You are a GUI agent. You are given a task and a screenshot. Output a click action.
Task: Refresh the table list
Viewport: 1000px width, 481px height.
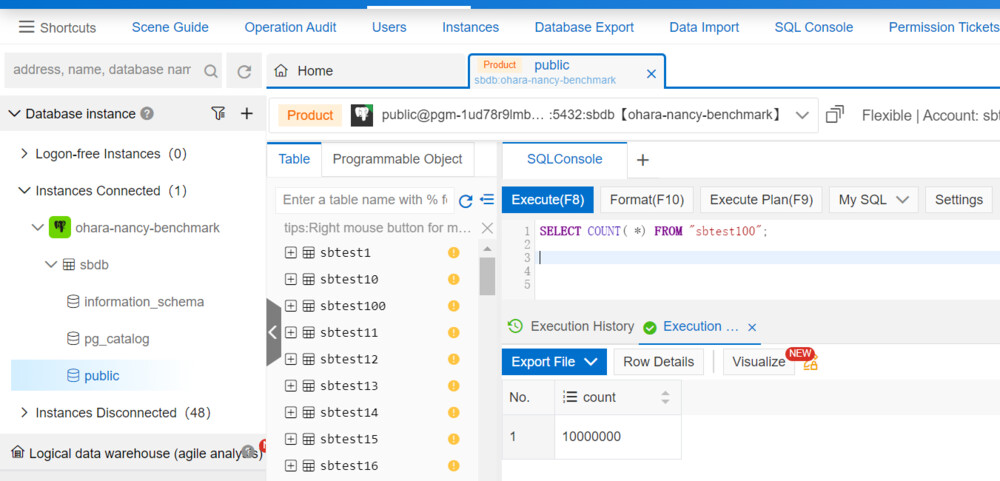coord(465,200)
